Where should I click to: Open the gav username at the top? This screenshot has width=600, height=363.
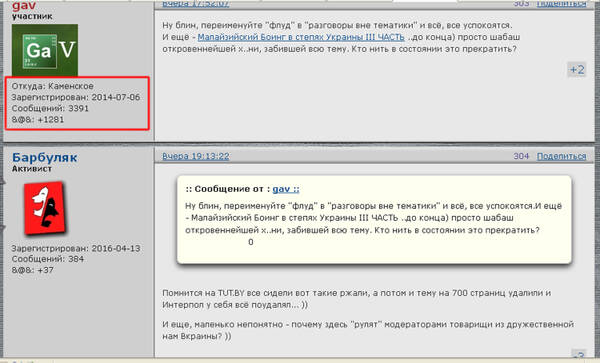click(24, 5)
